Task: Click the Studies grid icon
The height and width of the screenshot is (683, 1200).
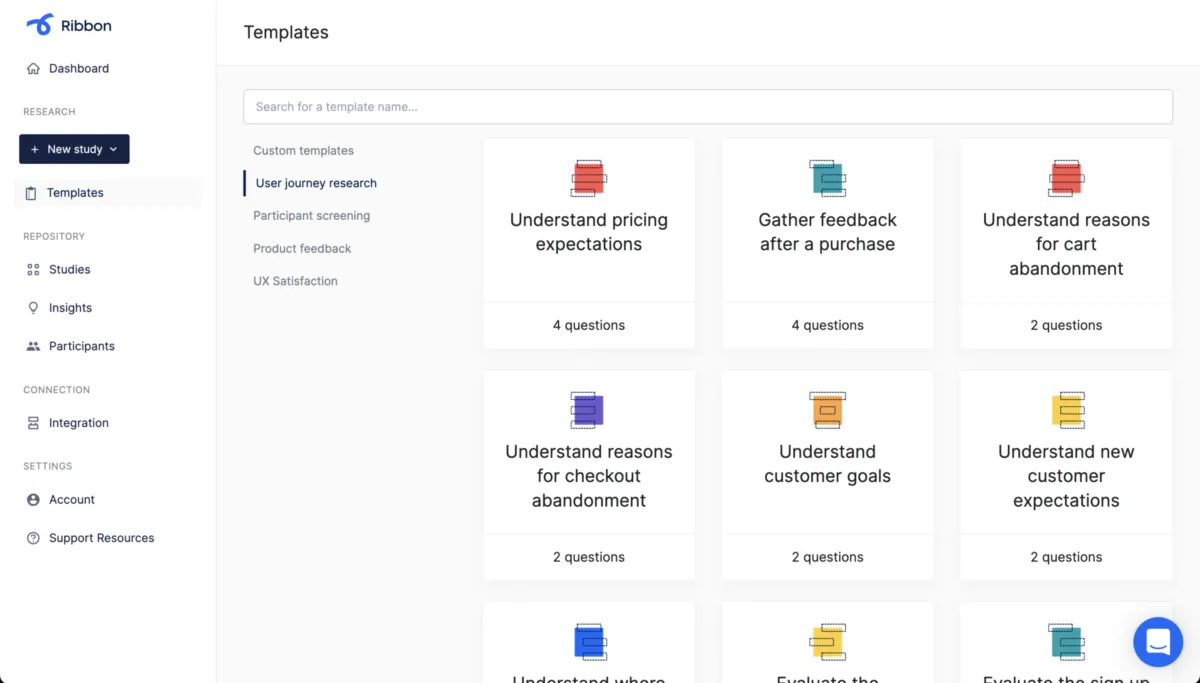Action: tap(33, 270)
